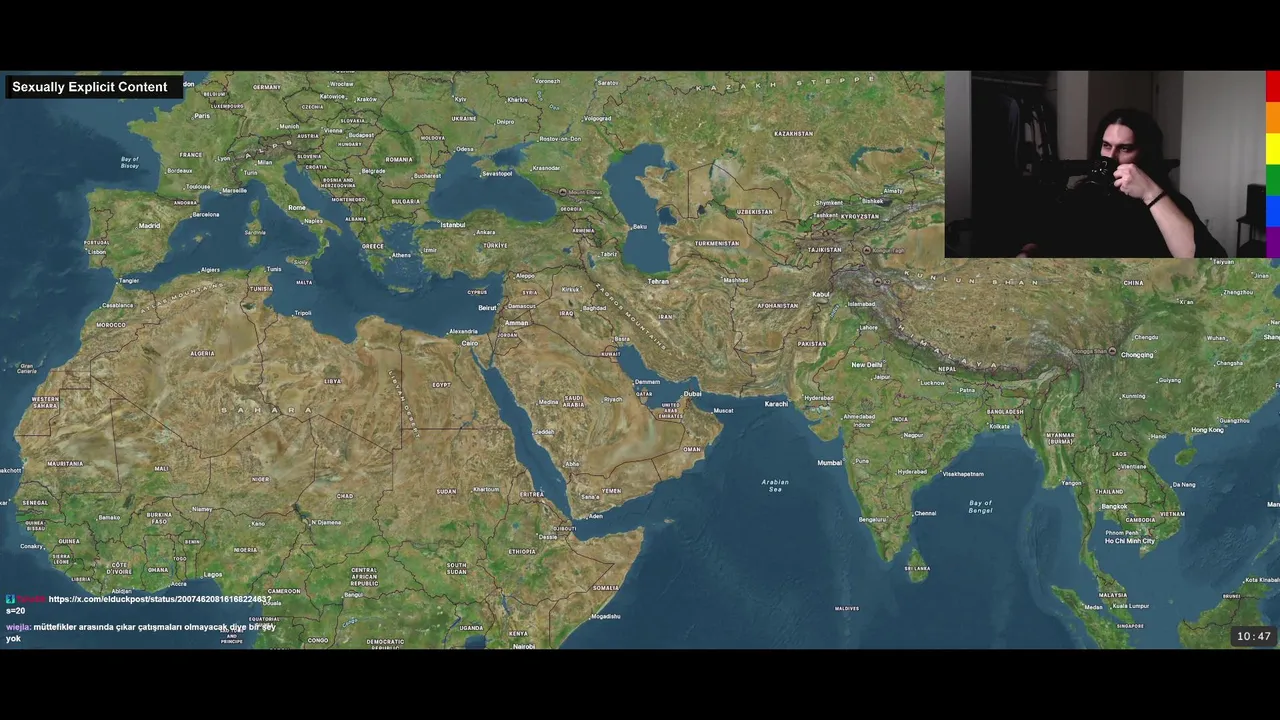Click the Lisbon city label

click(x=97, y=252)
